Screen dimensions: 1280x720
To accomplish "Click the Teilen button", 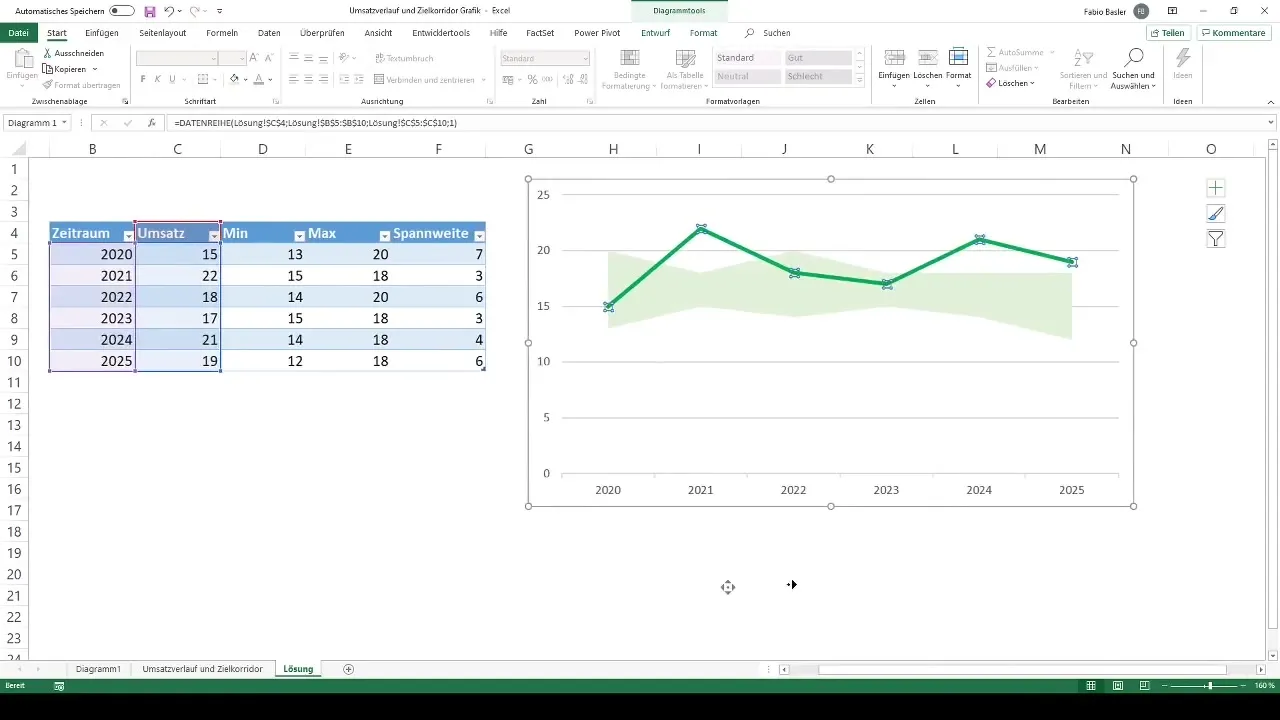I will click(1167, 33).
